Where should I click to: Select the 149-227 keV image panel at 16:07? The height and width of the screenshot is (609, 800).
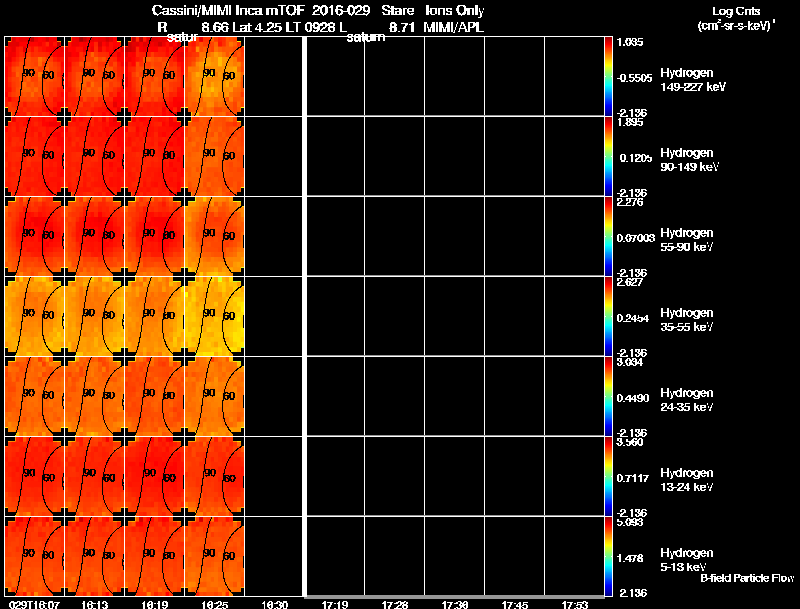pos(34,76)
